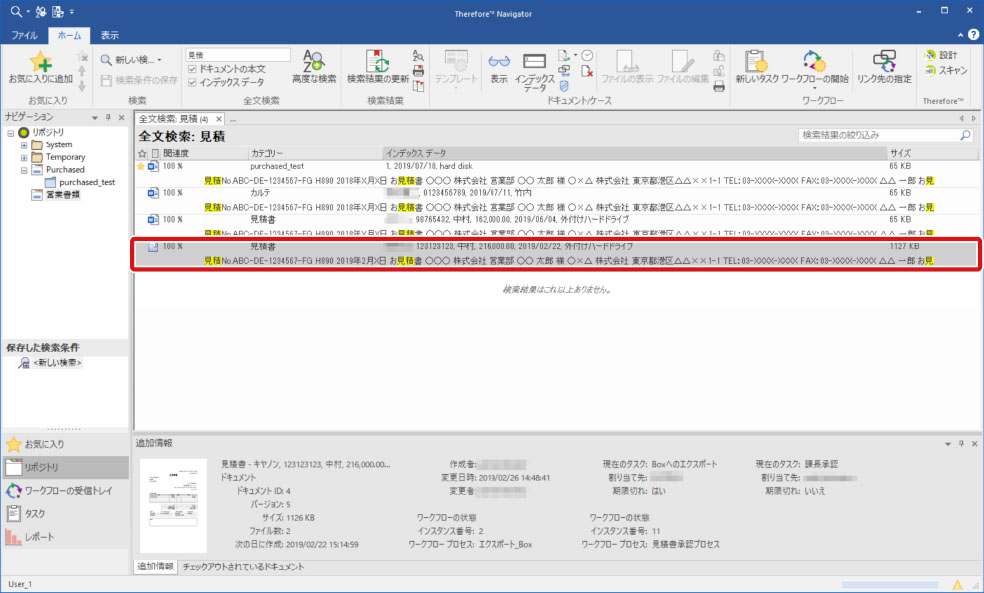984x593 pixels.
Task: Click the 設計 button in ribbon
Action: tap(941, 55)
